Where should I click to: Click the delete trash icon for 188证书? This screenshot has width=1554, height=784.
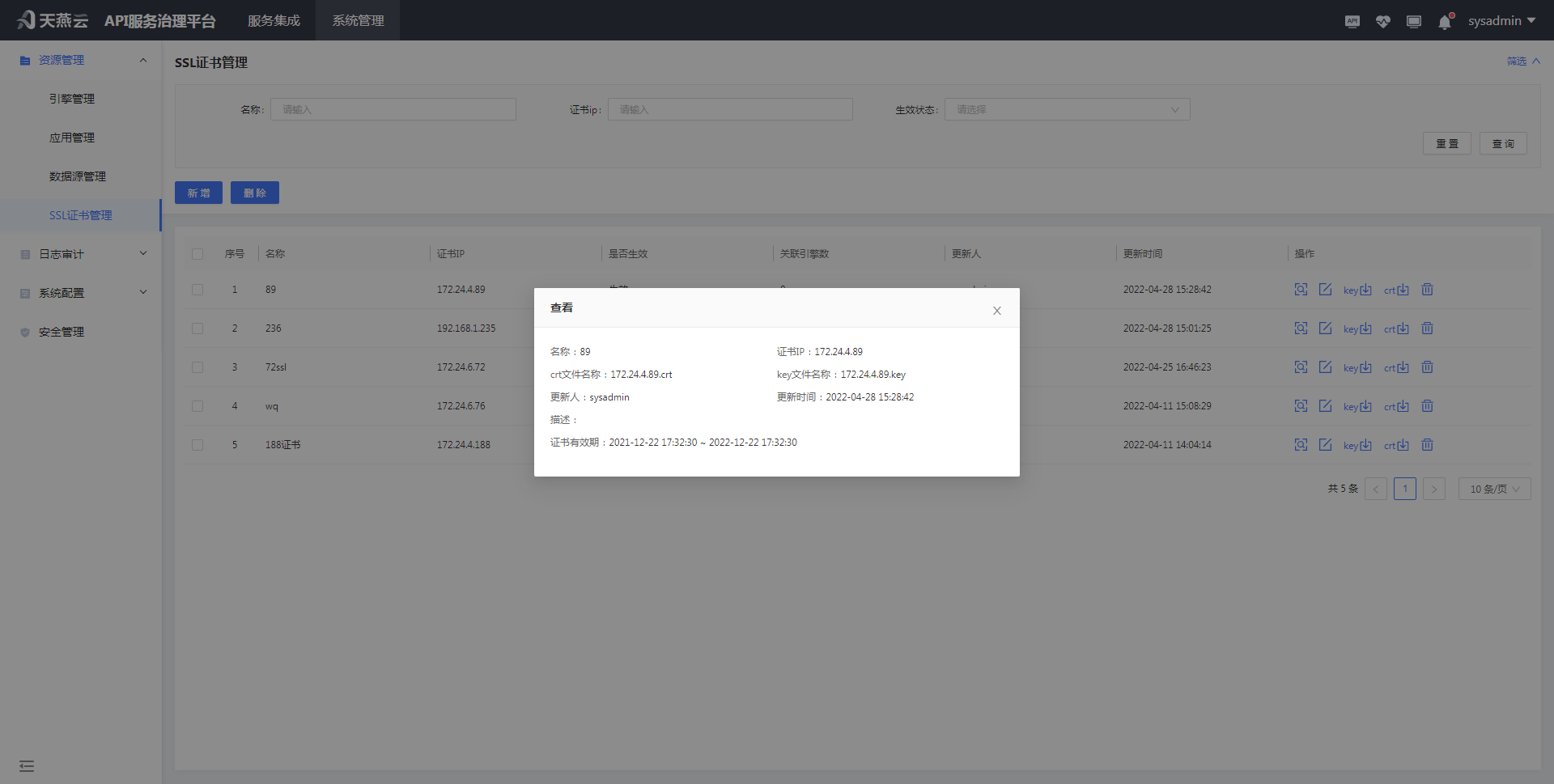[1427, 444]
